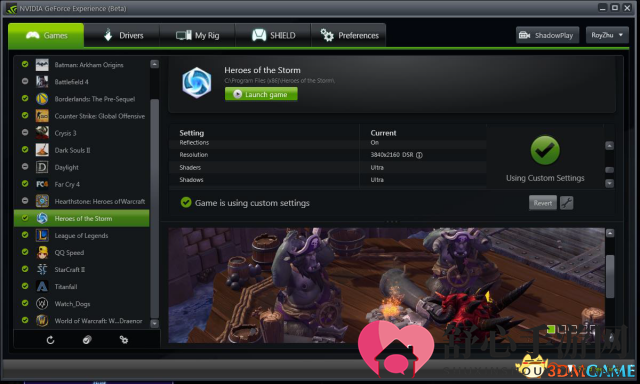Screen dimensions: 640x384
Task: Click the games list scroll-down arrow
Action: [x=154, y=324]
